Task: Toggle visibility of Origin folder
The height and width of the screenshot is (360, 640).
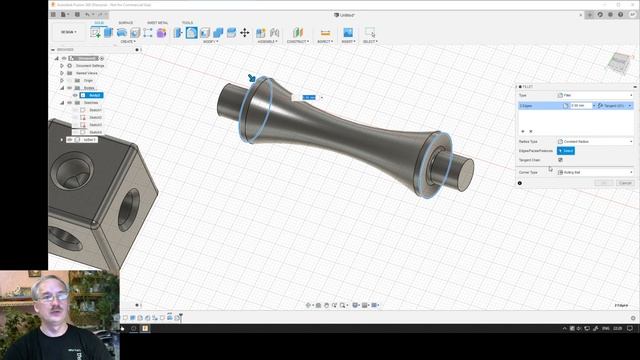Action: [x=70, y=80]
